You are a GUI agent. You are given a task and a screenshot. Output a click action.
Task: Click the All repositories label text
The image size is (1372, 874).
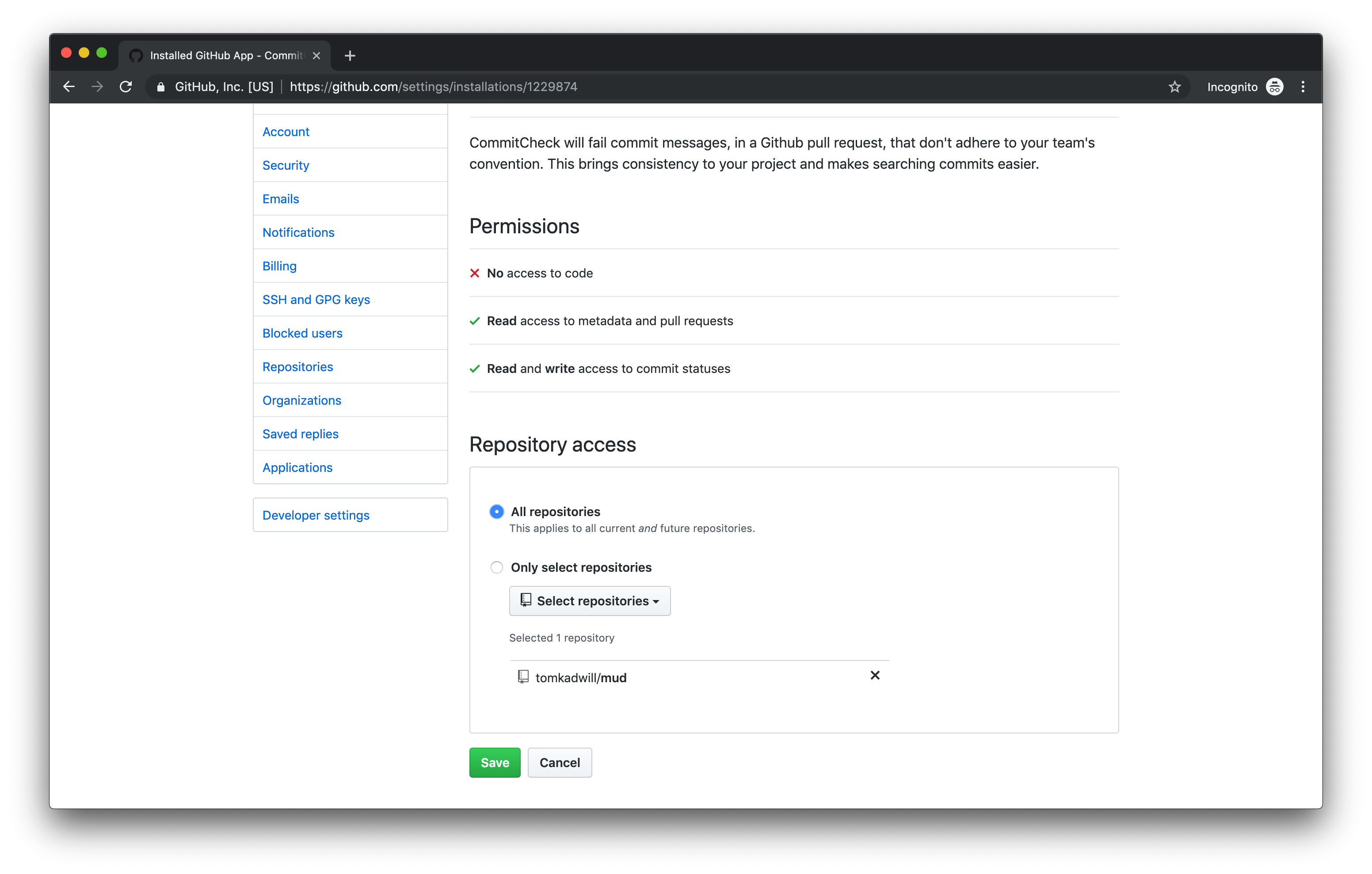point(555,512)
